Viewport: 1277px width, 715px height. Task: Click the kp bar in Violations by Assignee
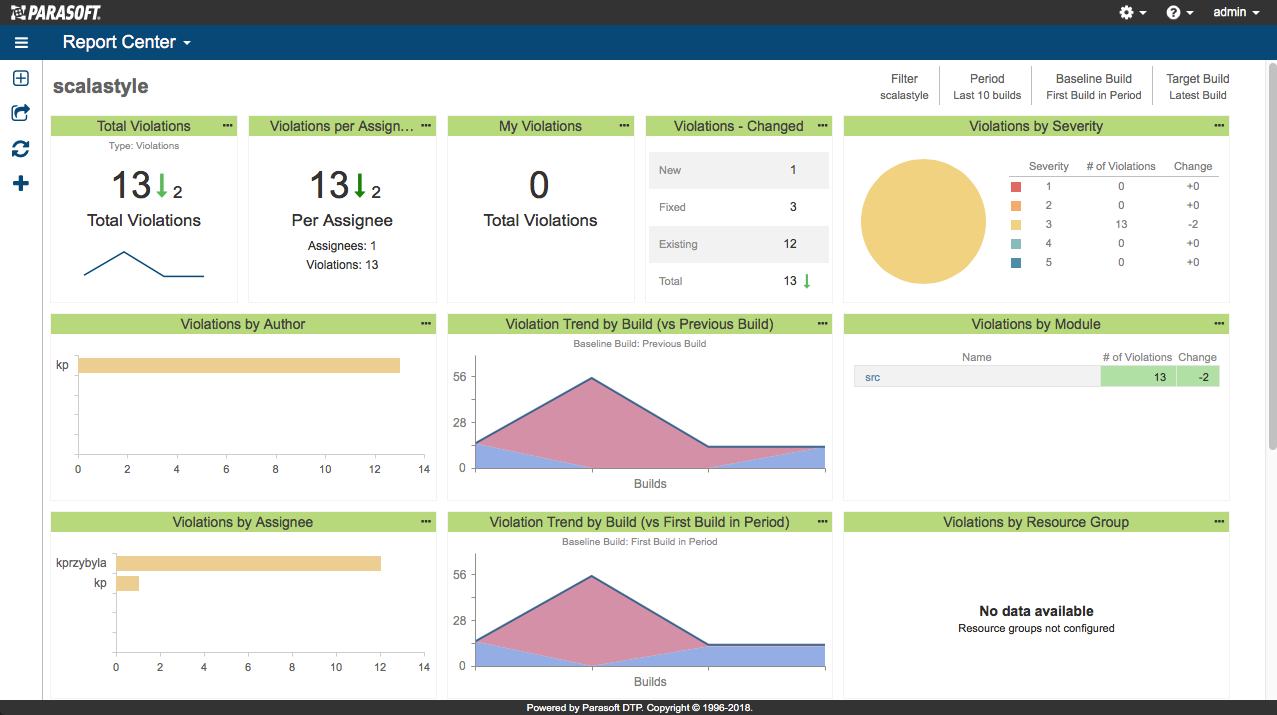coord(128,583)
